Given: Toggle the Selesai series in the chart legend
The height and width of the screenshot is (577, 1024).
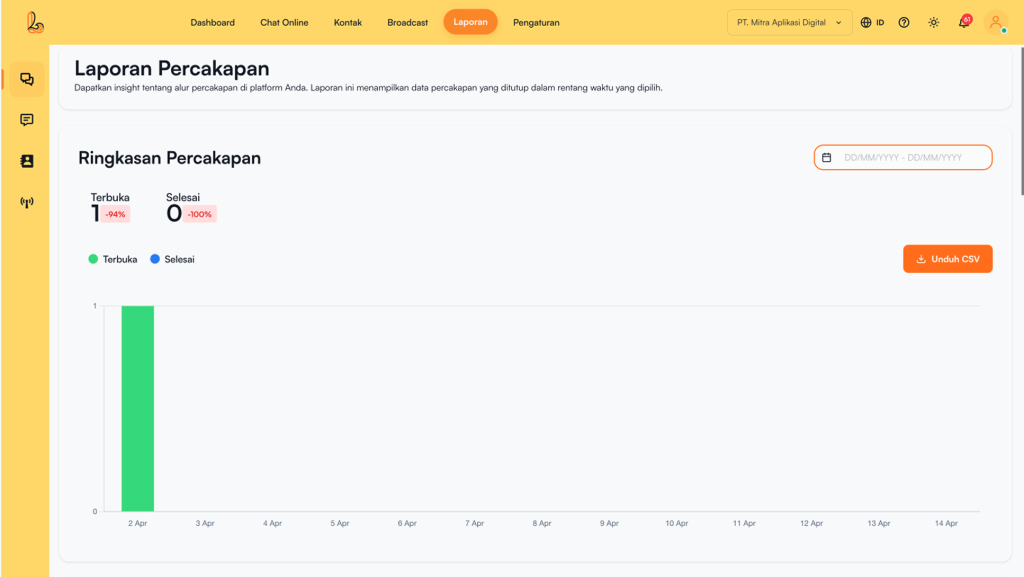Looking at the screenshot, I should coord(172,259).
